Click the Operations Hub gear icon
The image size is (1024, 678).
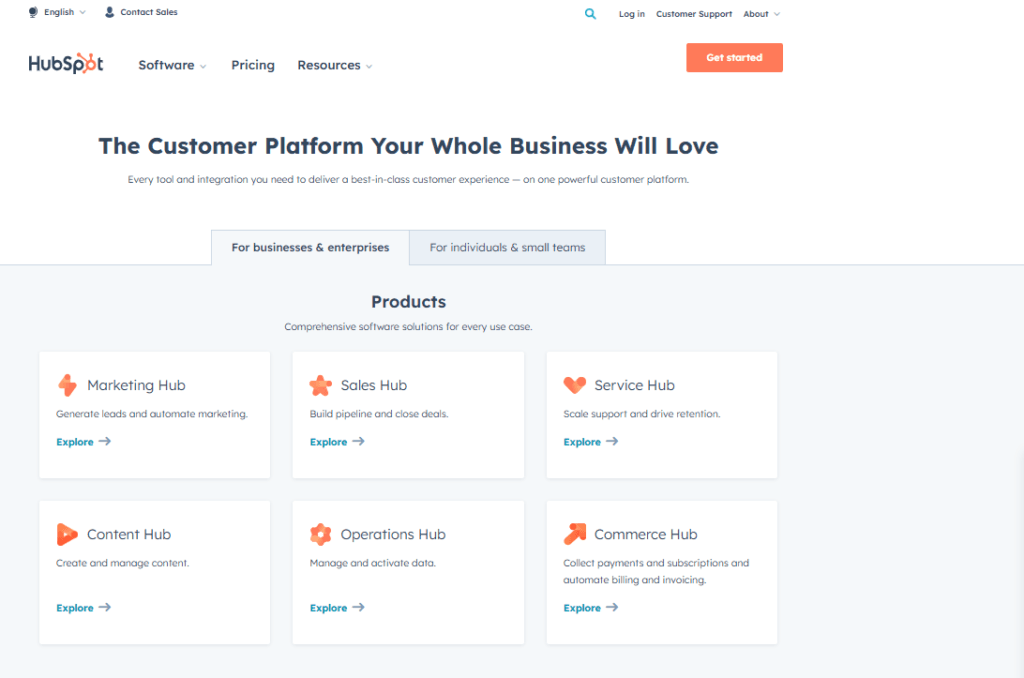(x=321, y=534)
